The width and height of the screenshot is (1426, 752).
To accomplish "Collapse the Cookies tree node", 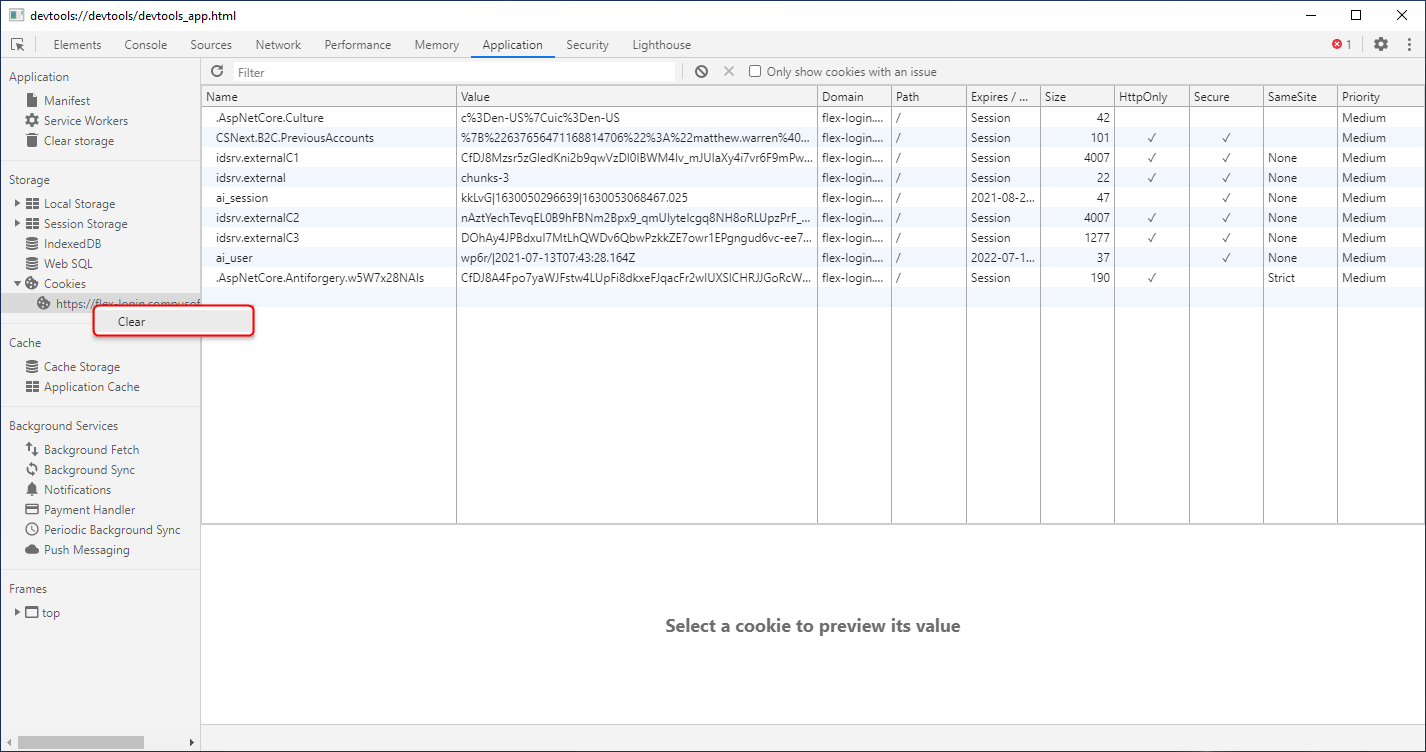I will tap(17, 284).
